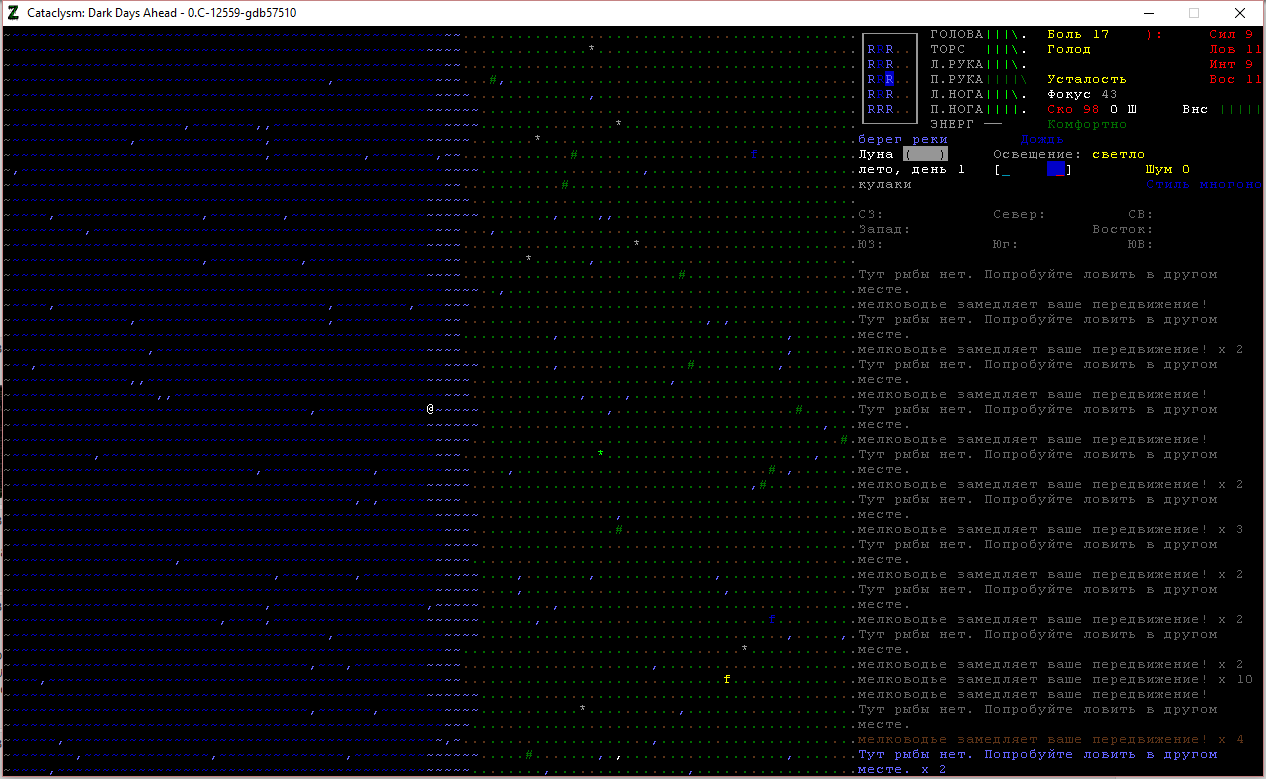Click the 'Инт 9' intelligence stat
Screen dimensions: 1266x779
coord(1231,64)
